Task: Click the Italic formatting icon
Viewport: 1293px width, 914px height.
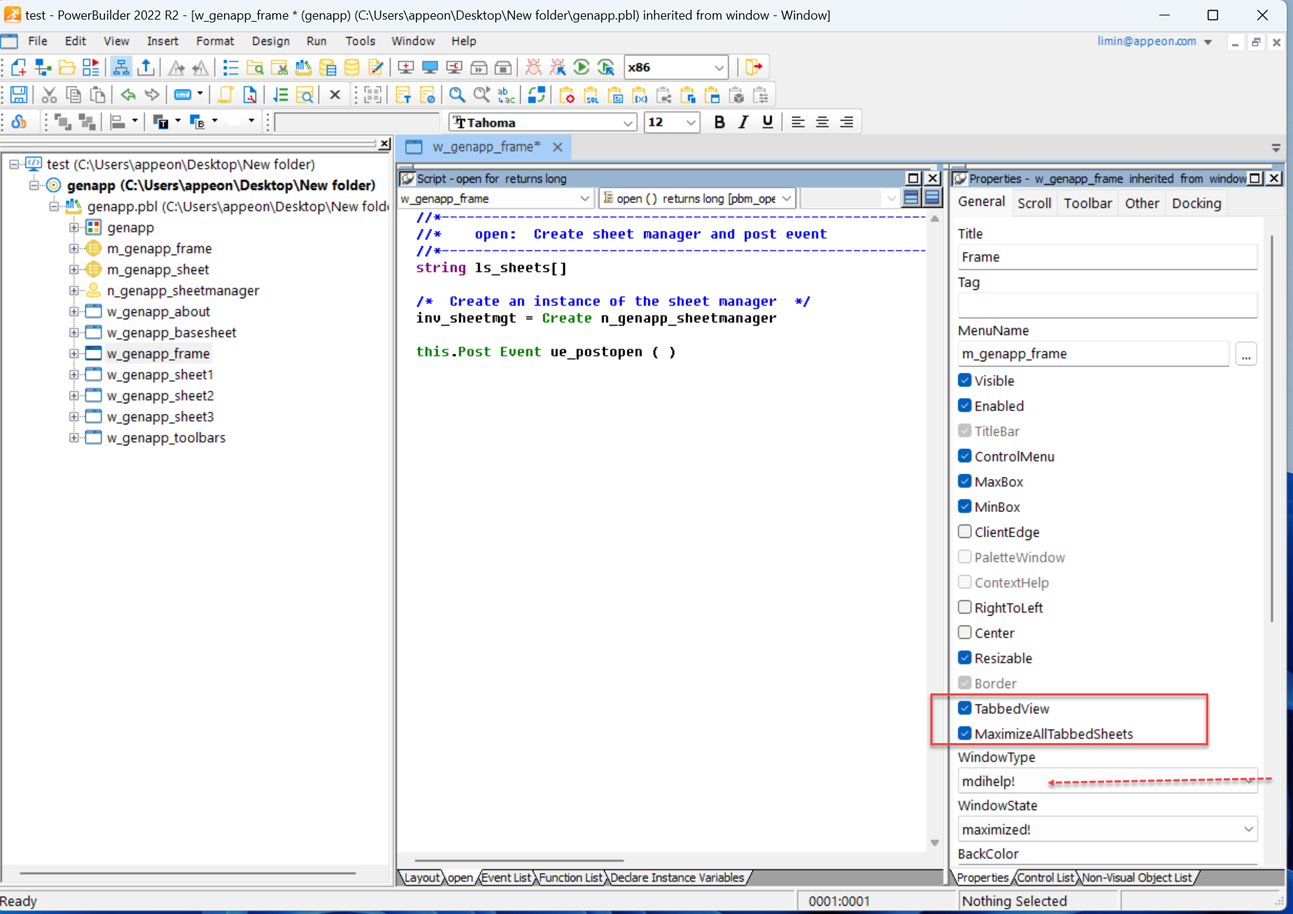Action: 743,122
